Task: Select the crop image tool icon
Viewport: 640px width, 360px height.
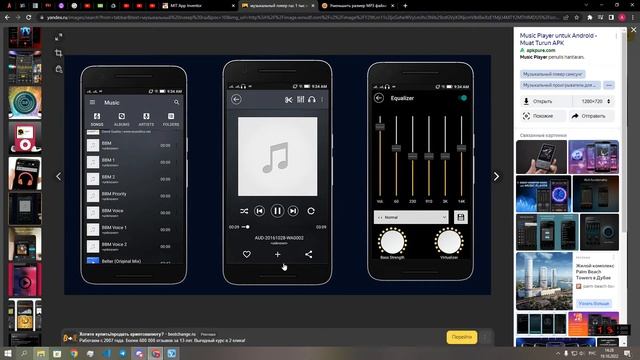Action: 59,53
